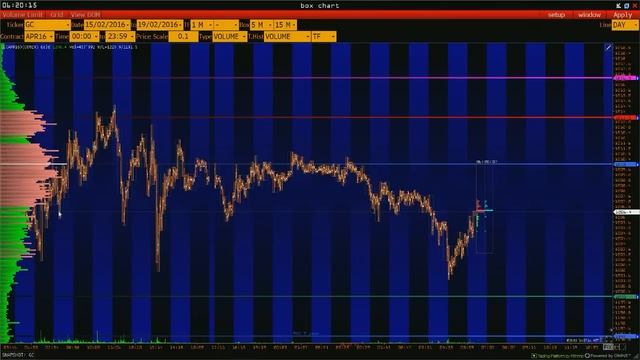Open the window menu
640x360 pixels.
(589, 15)
